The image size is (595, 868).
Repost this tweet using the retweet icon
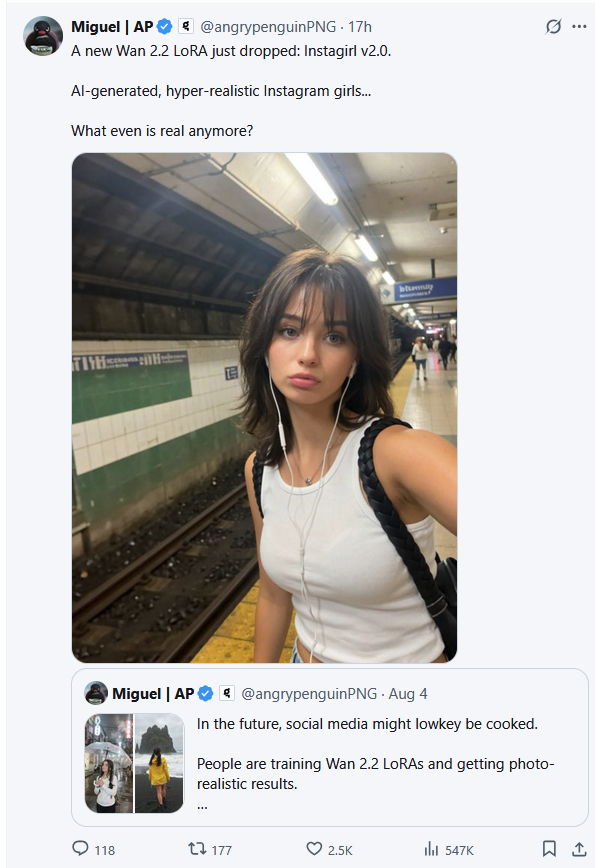[x=197, y=848]
